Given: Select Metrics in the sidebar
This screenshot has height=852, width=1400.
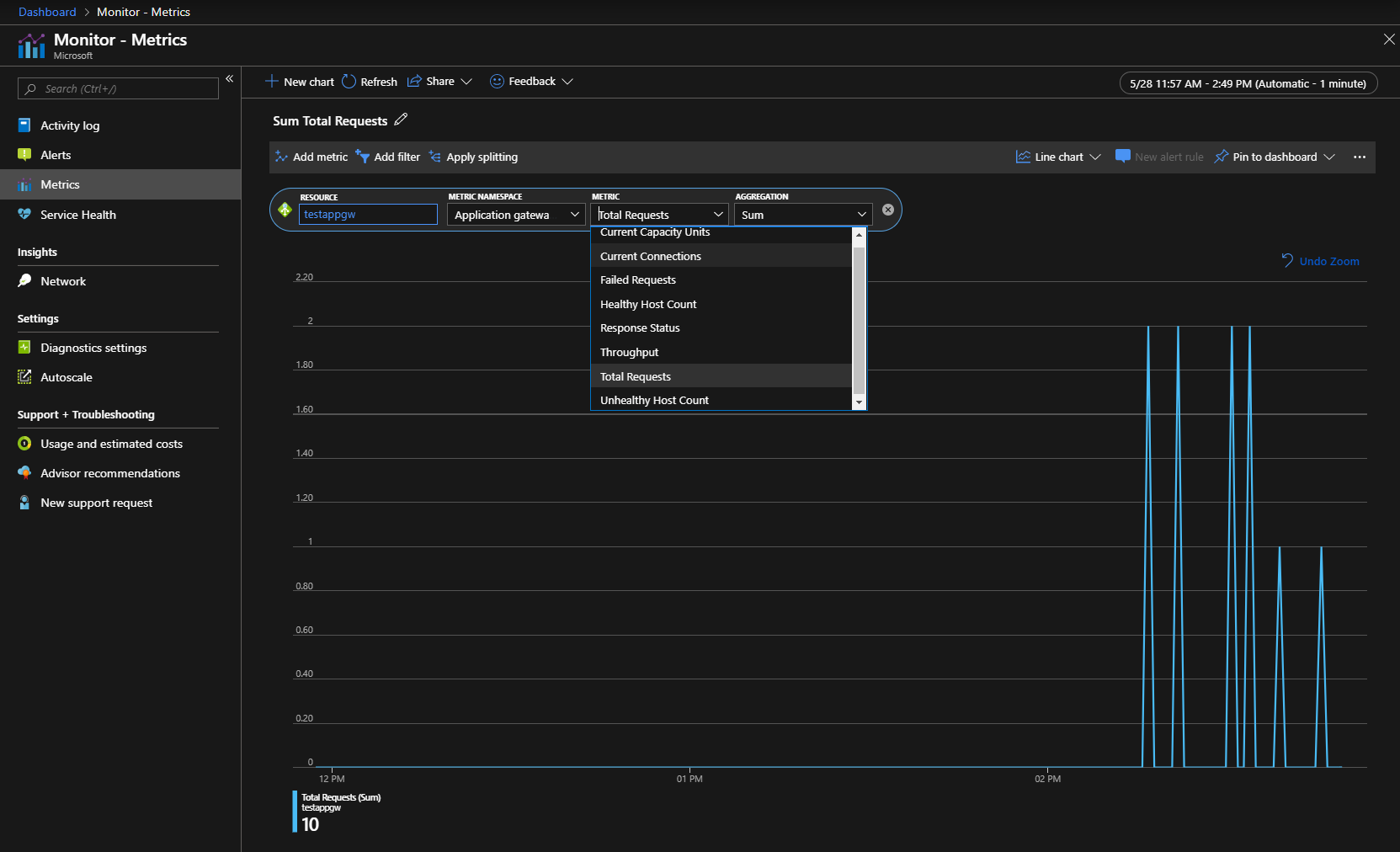Looking at the screenshot, I should click(120, 184).
